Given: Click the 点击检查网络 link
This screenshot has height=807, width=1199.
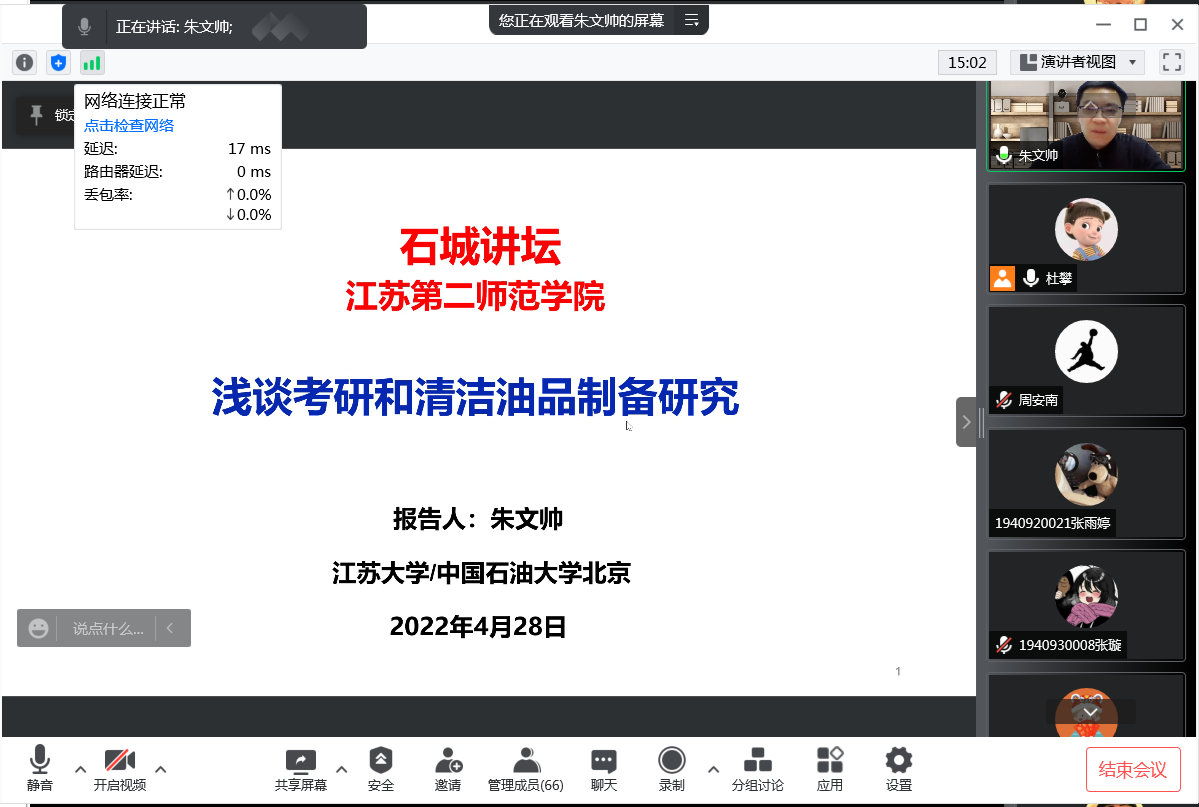Looking at the screenshot, I should pyautogui.click(x=129, y=125).
